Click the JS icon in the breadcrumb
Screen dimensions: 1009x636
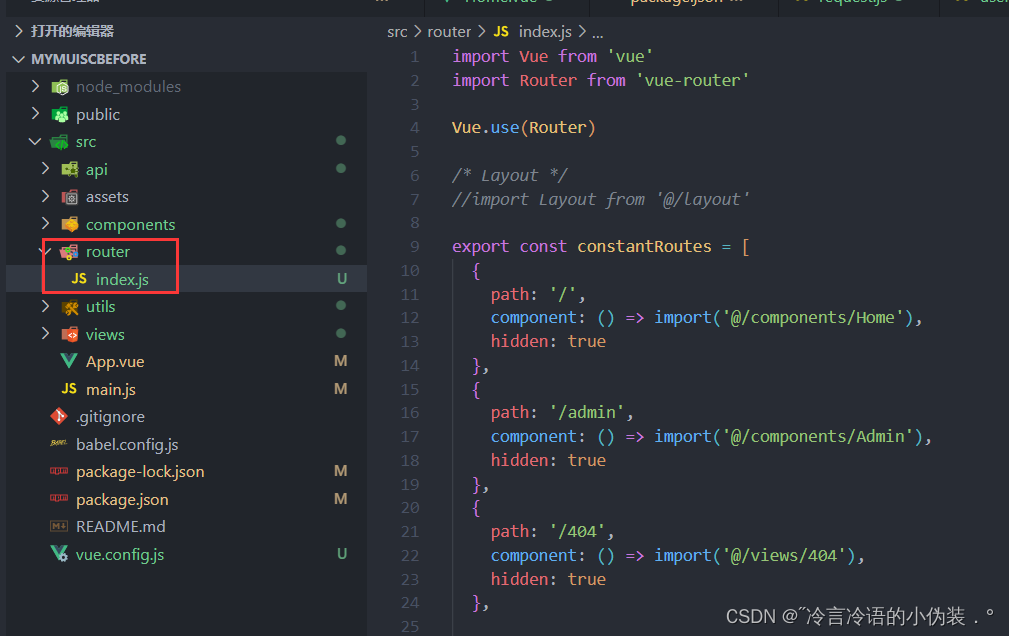(x=501, y=32)
